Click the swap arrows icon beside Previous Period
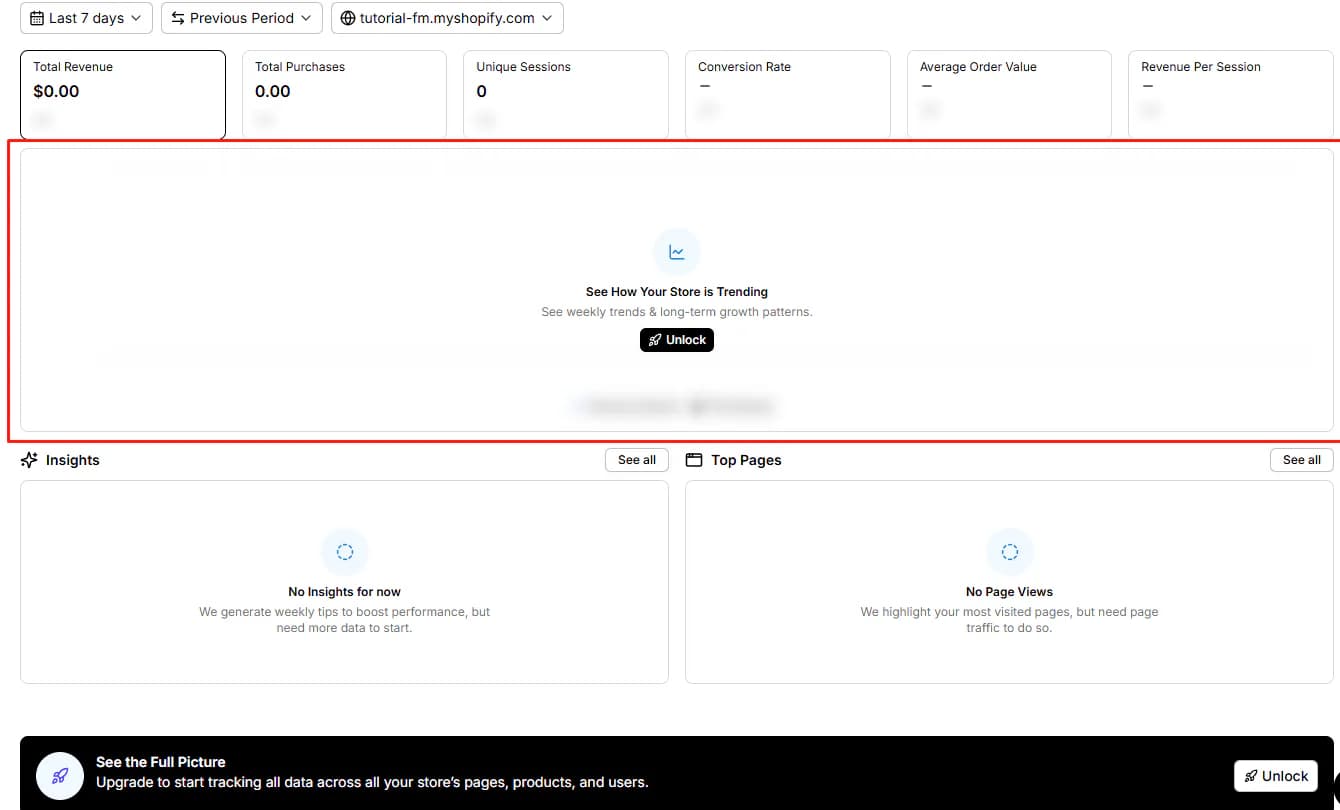The image size is (1340, 810). (x=178, y=18)
